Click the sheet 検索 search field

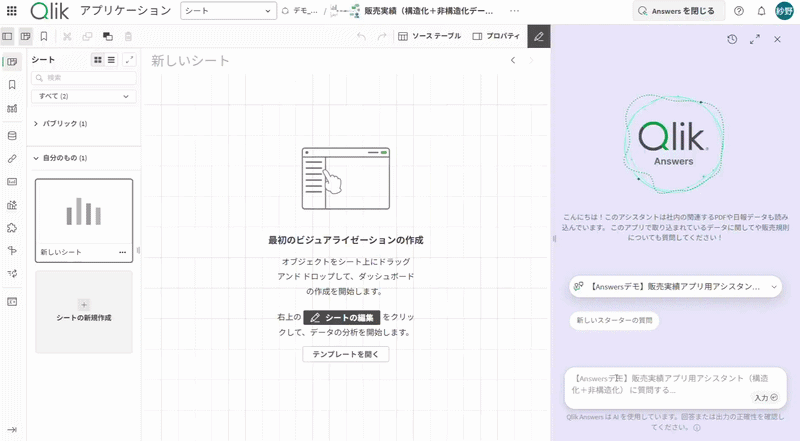(84, 78)
